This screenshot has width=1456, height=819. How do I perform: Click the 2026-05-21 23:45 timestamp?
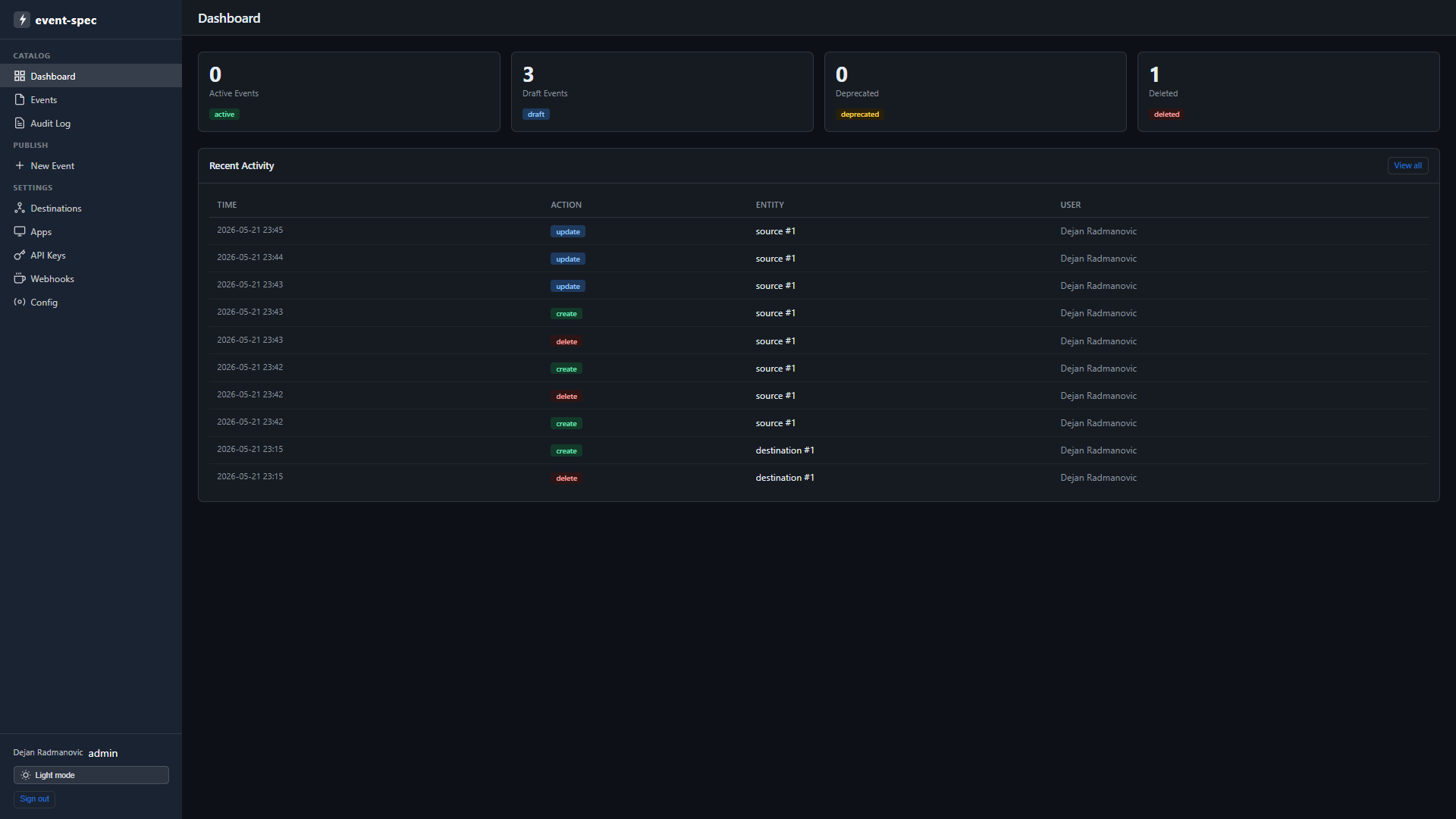249,230
